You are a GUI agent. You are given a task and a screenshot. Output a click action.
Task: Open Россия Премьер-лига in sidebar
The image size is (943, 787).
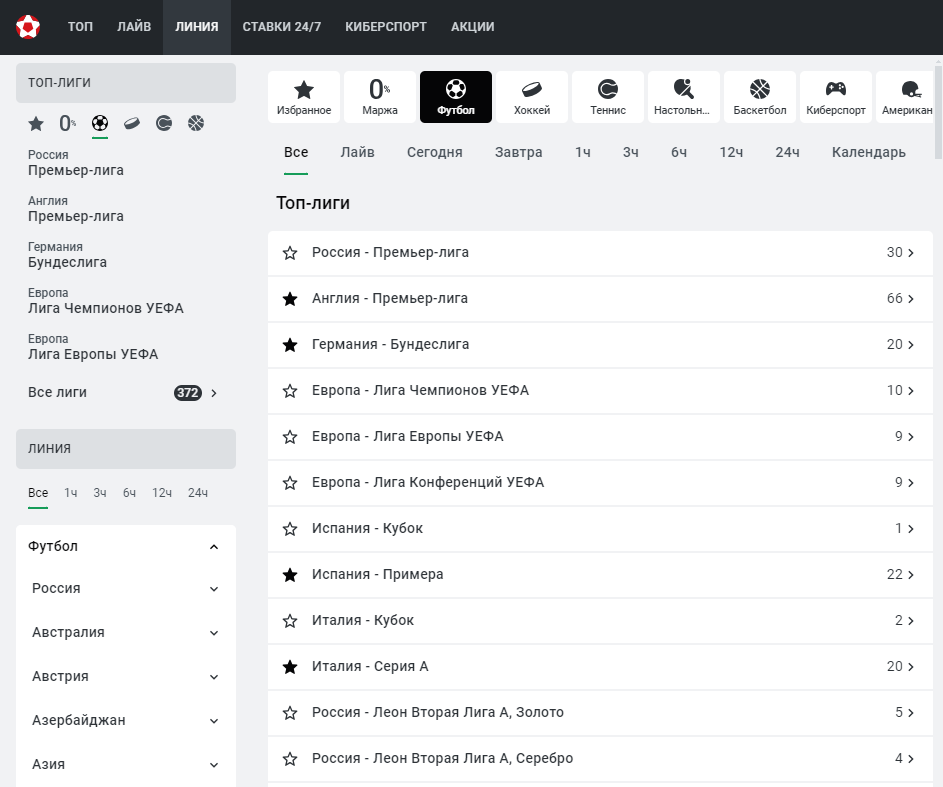[x=76, y=163]
